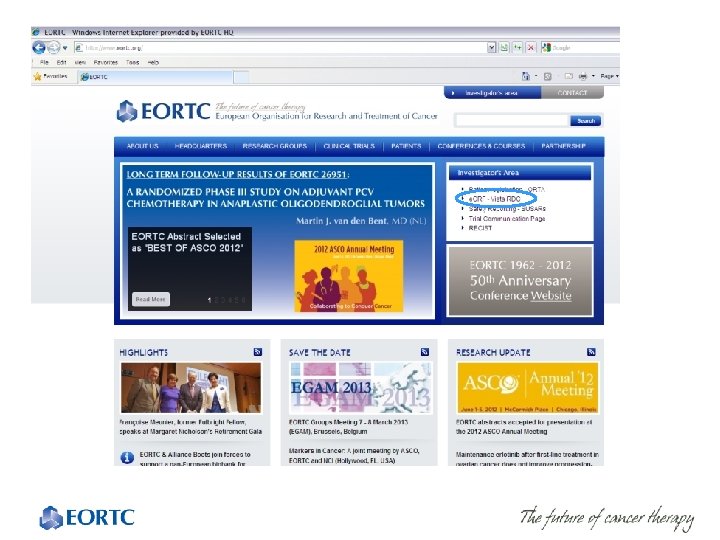Image resolution: width=720 pixels, height=540 pixels.
Task: Expand the address bar history dropdown
Action: tap(491, 47)
